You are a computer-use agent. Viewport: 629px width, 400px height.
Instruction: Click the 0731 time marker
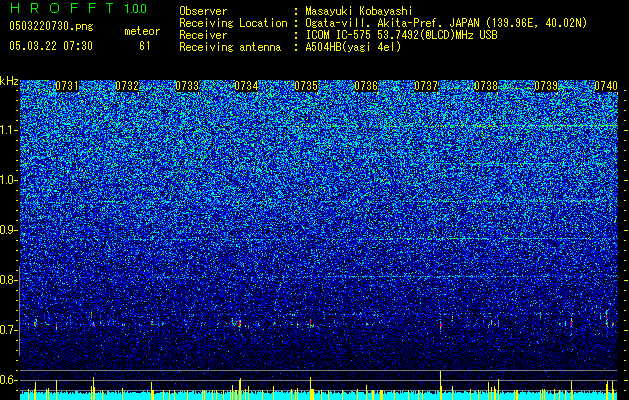coord(67,86)
